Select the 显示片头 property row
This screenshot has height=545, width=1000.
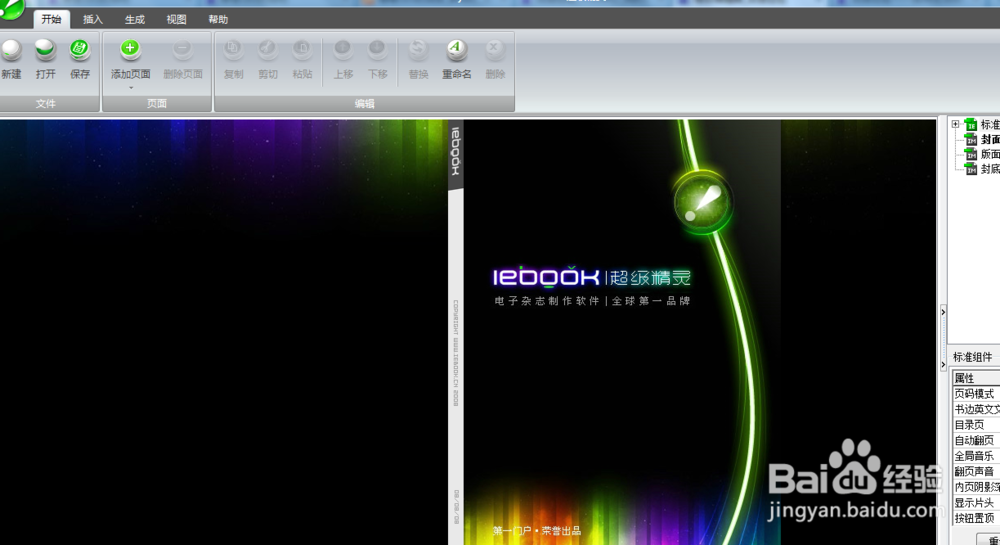976,502
